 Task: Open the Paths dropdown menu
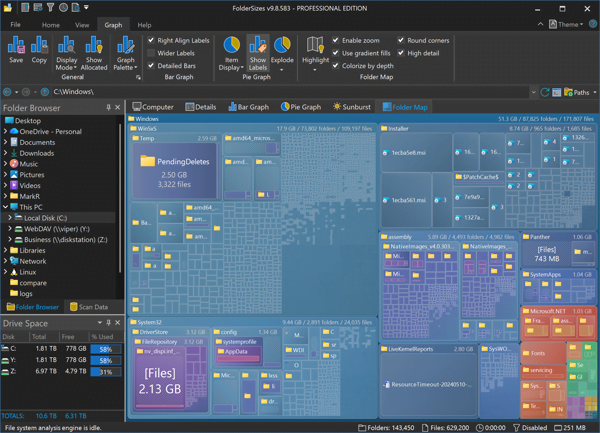[x=580, y=92]
